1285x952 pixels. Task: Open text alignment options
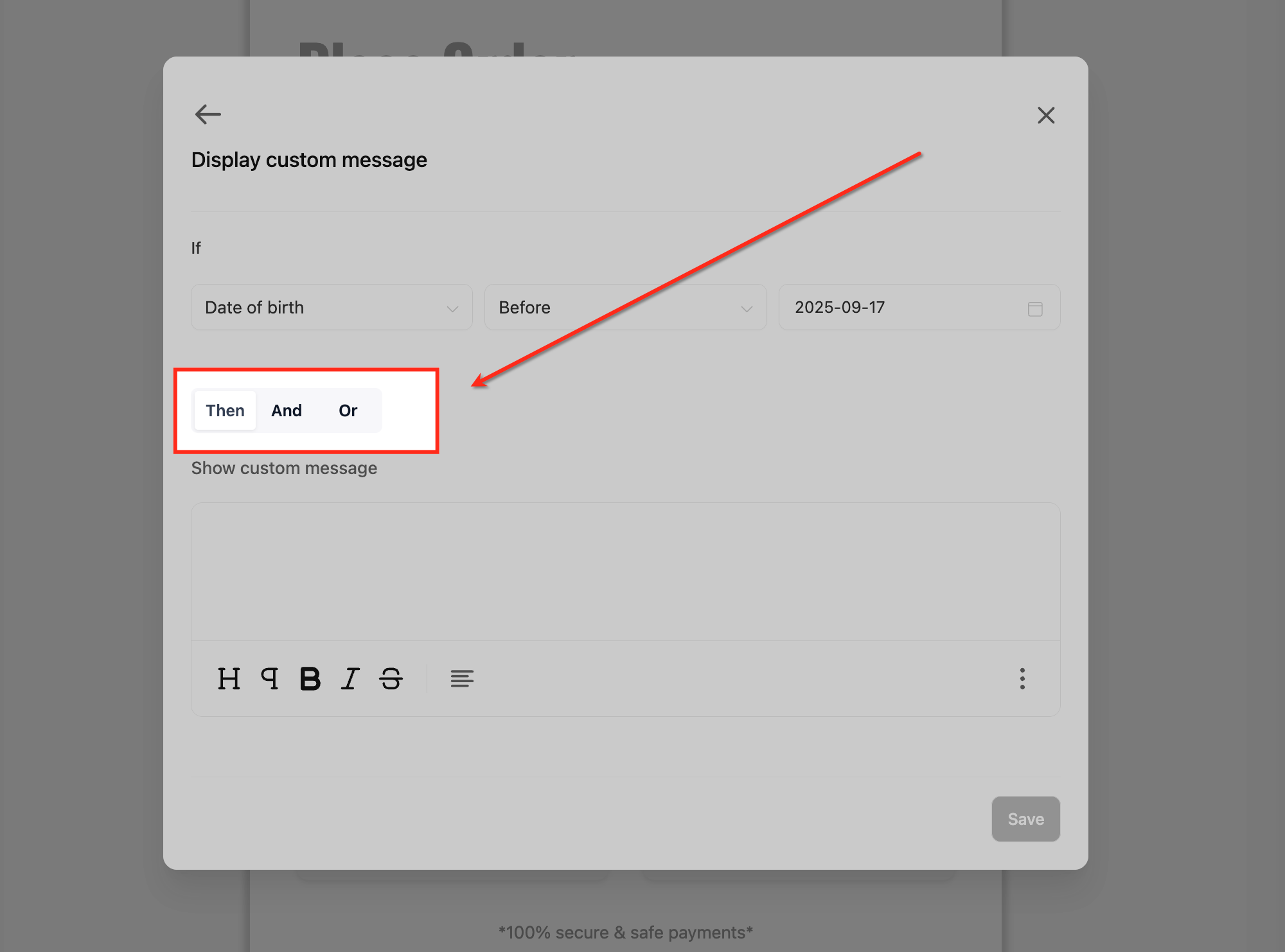tap(462, 678)
